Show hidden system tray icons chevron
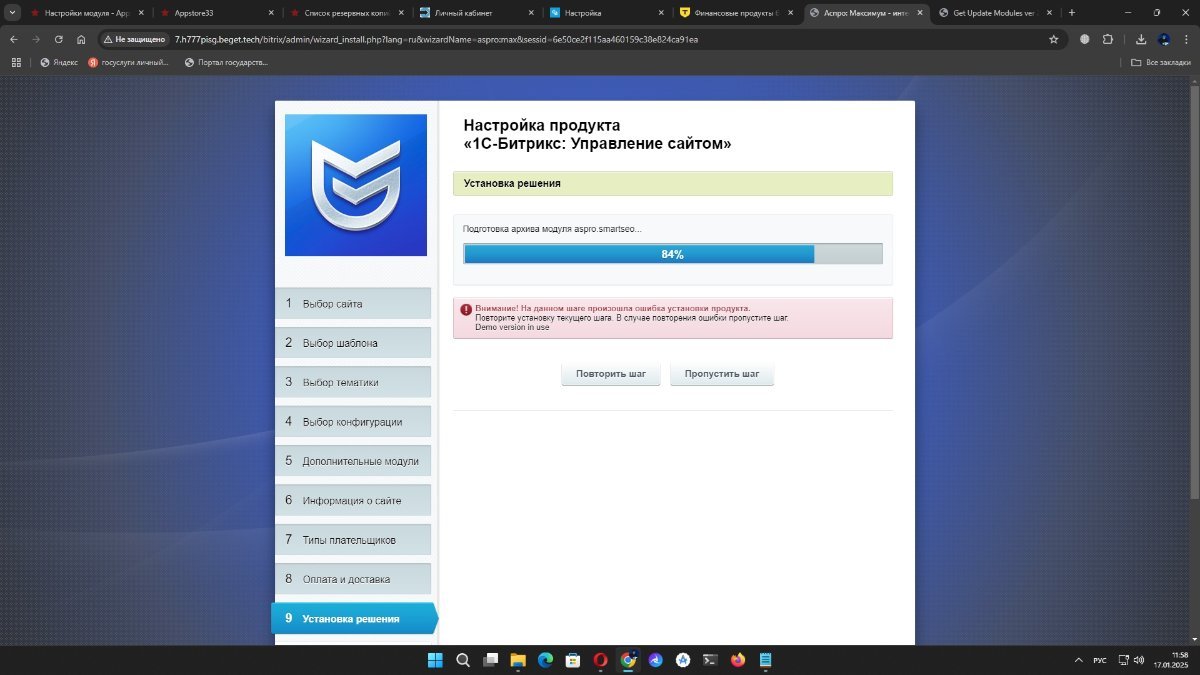The width and height of the screenshot is (1200, 675). (x=1078, y=660)
